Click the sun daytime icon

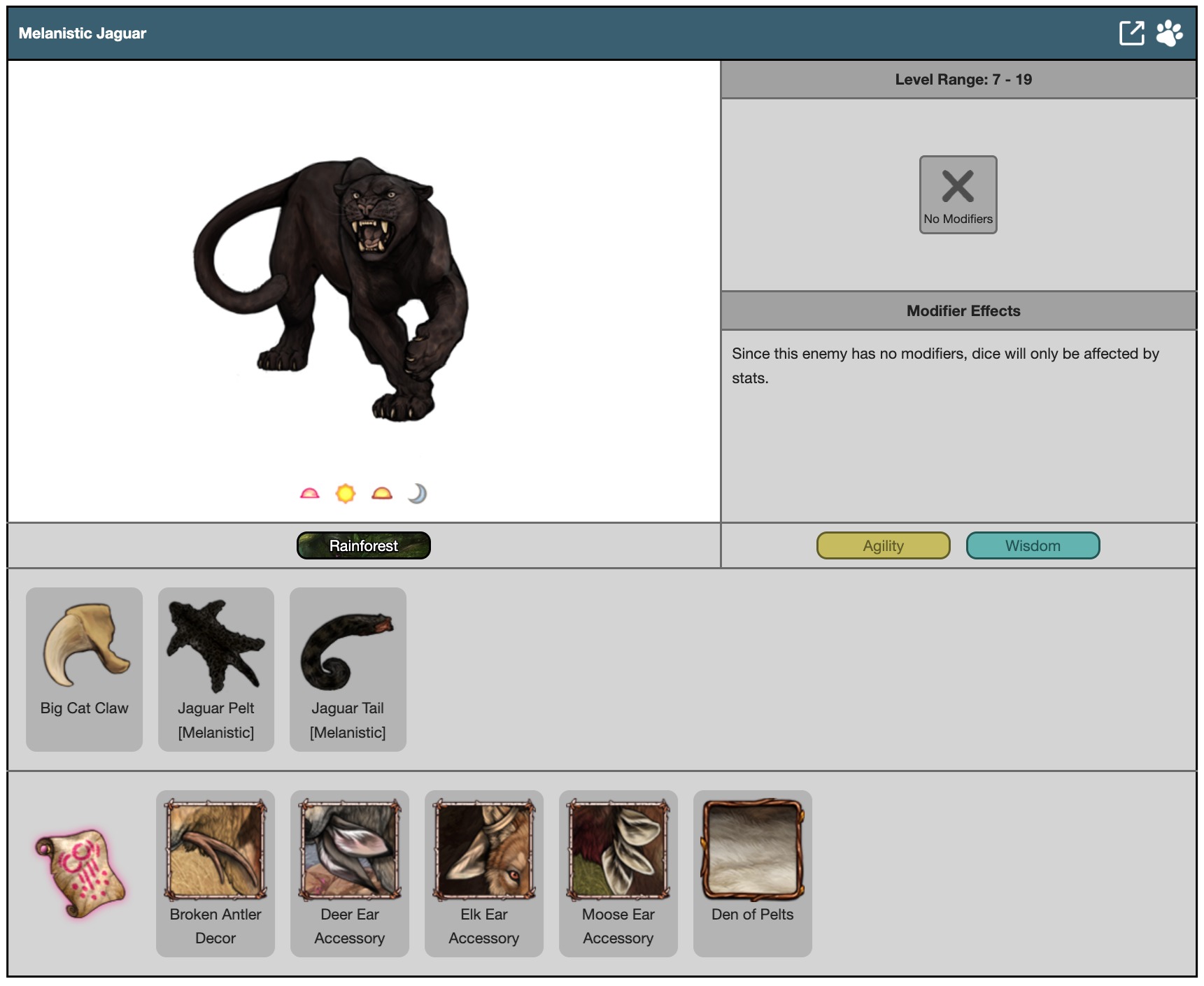coord(346,494)
